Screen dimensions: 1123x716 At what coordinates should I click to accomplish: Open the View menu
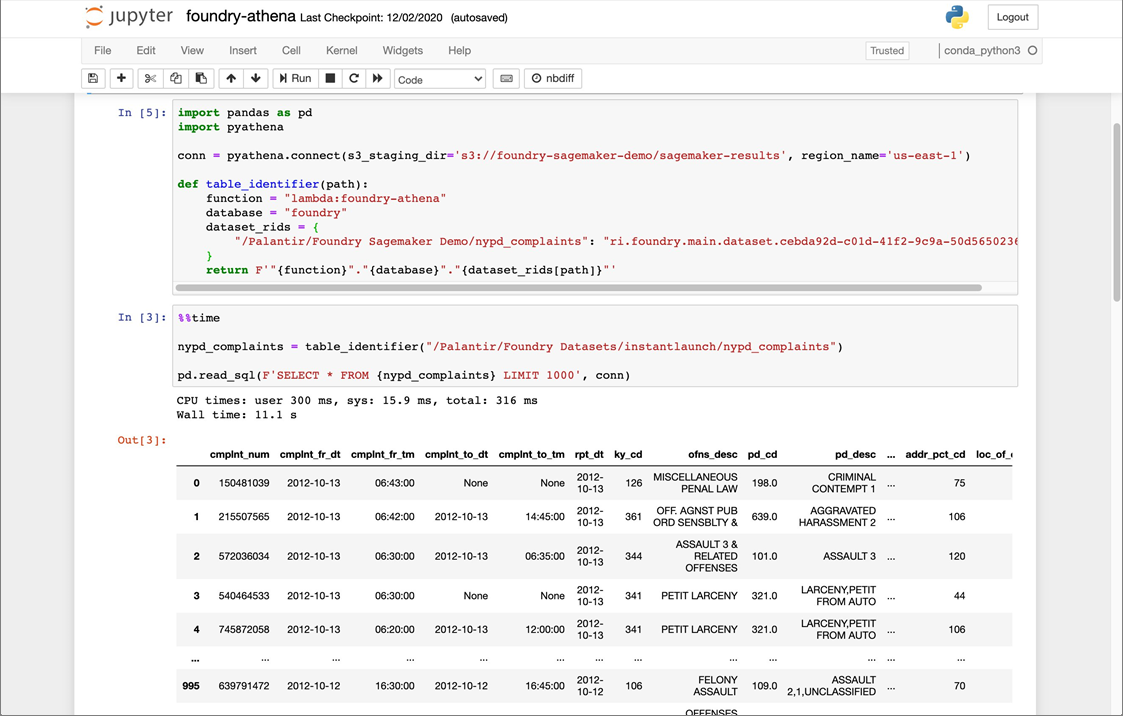(192, 50)
